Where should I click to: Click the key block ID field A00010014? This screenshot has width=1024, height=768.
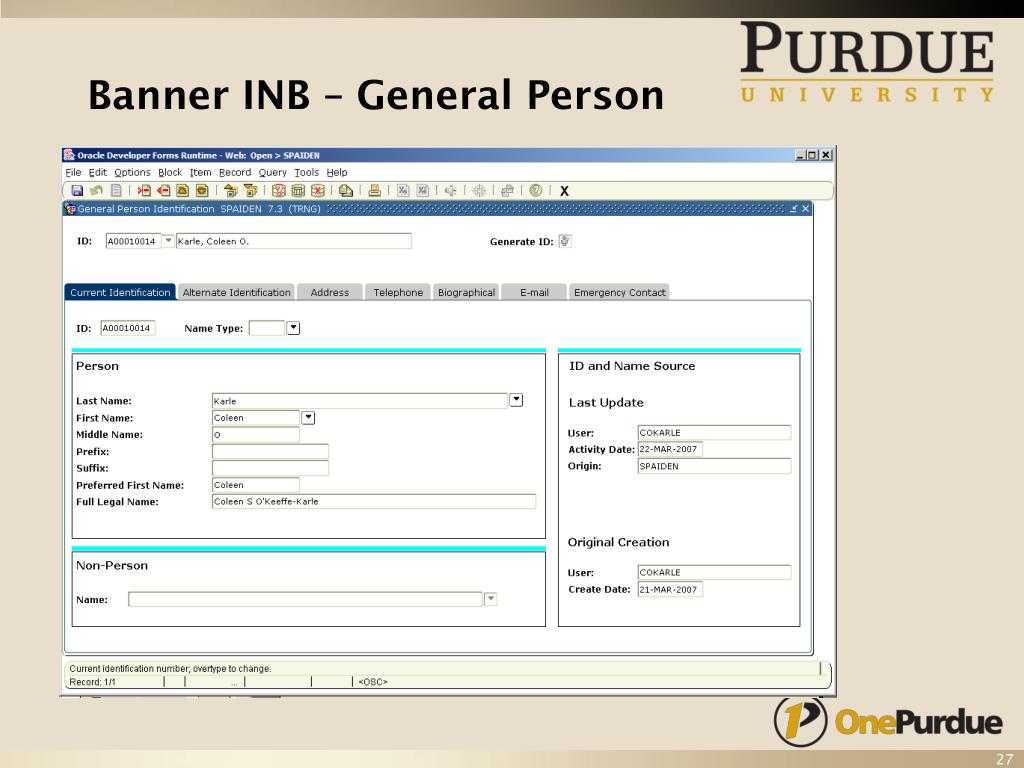click(133, 241)
